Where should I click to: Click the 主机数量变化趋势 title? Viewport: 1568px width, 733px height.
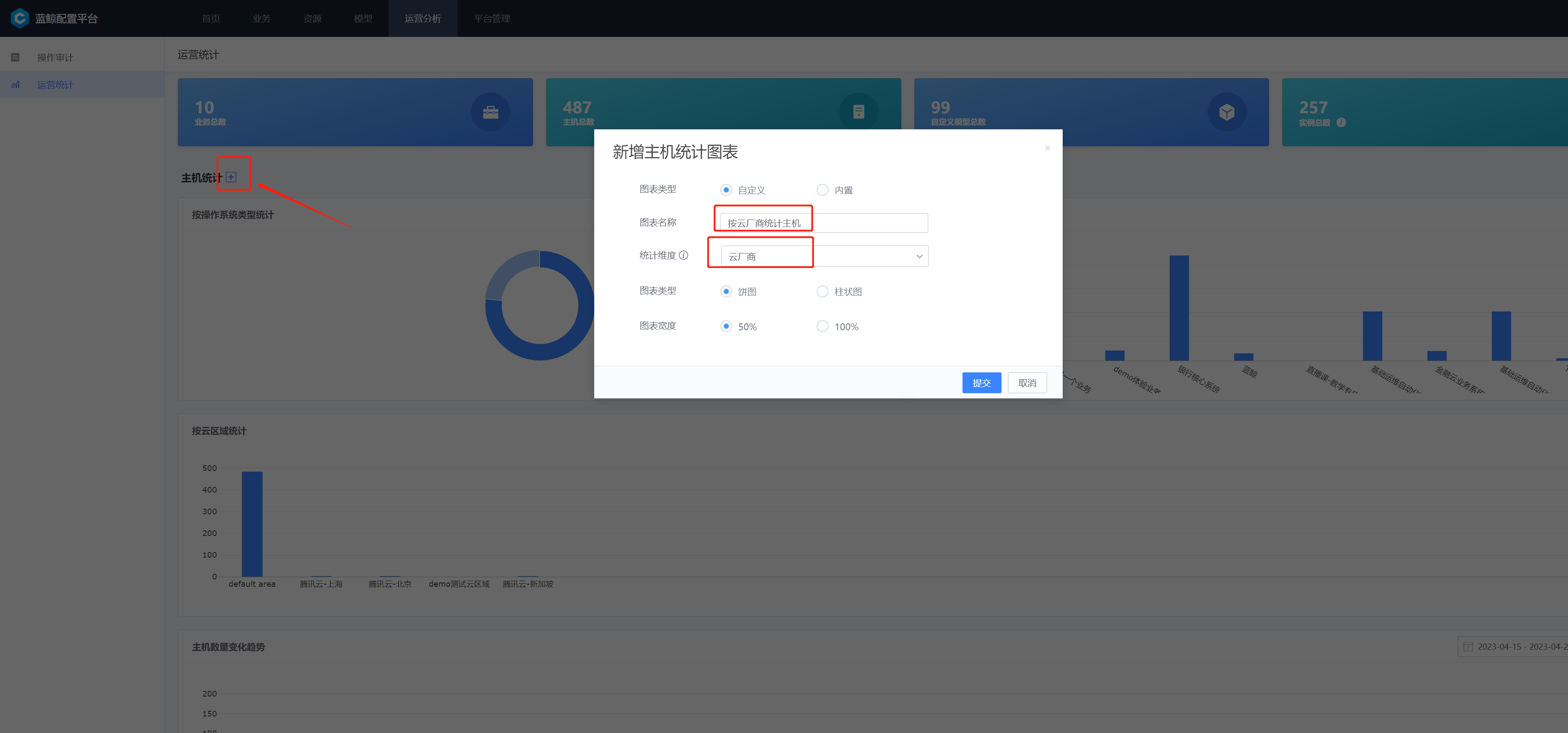(x=228, y=647)
